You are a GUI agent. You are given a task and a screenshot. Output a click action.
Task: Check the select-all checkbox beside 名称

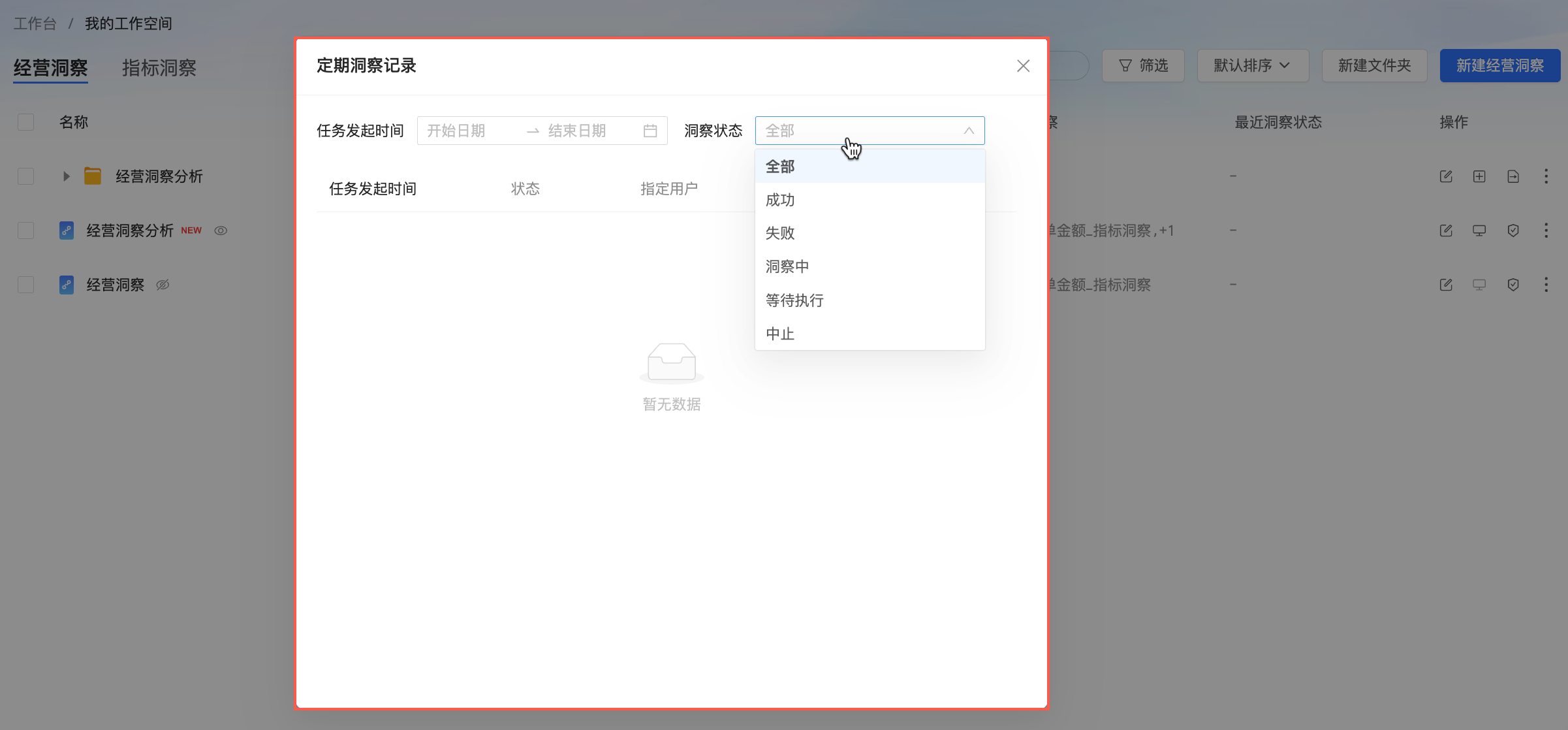point(26,122)
